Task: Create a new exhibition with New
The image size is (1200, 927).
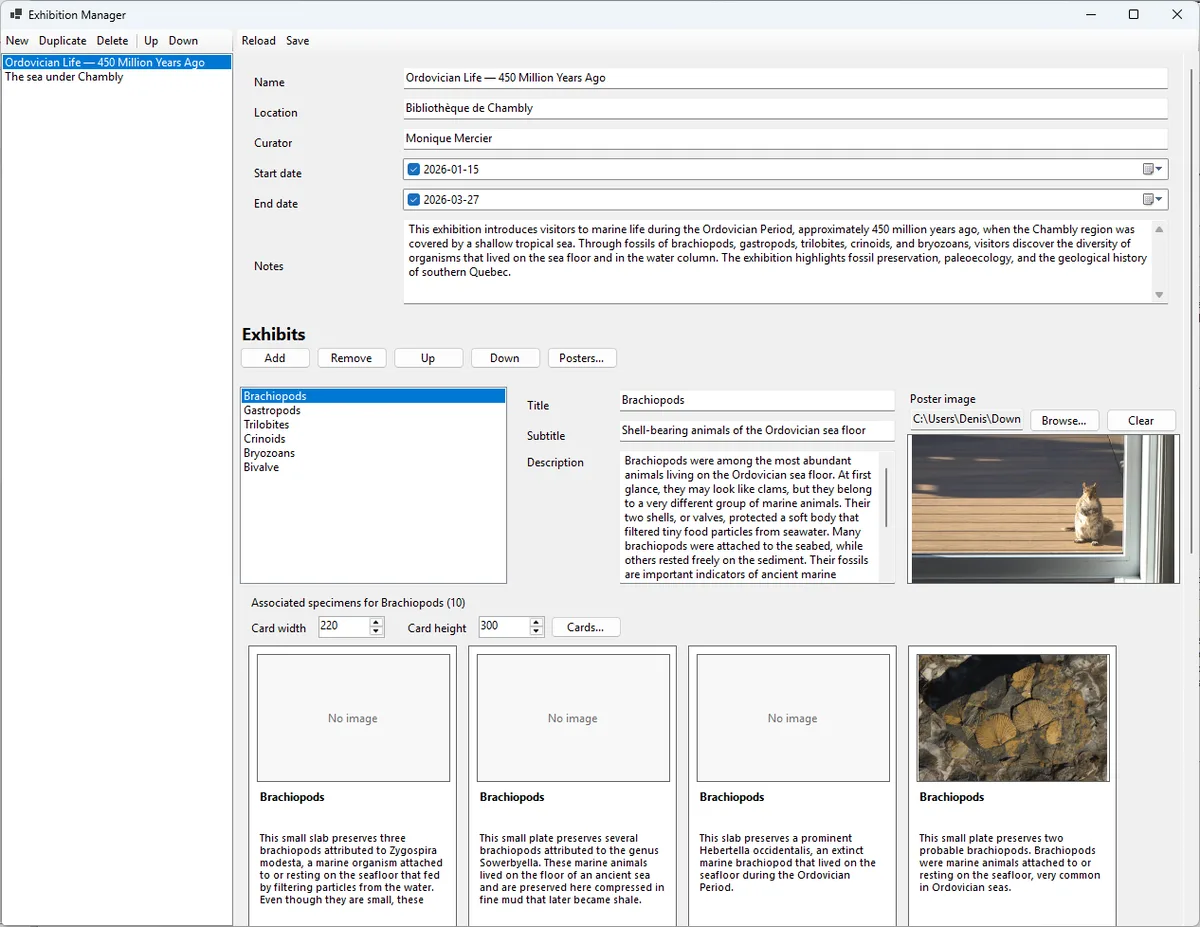Action: 17,41
